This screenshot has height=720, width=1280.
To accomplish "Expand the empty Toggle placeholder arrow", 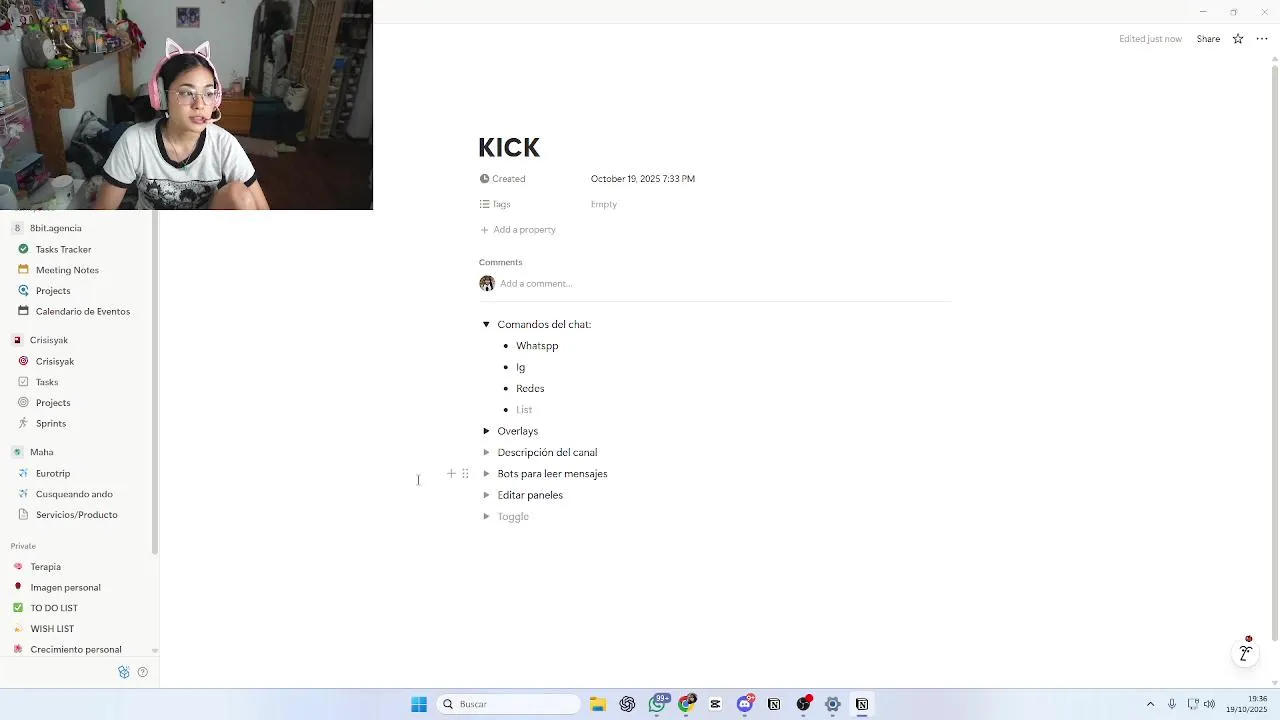I will coord(486,517).
